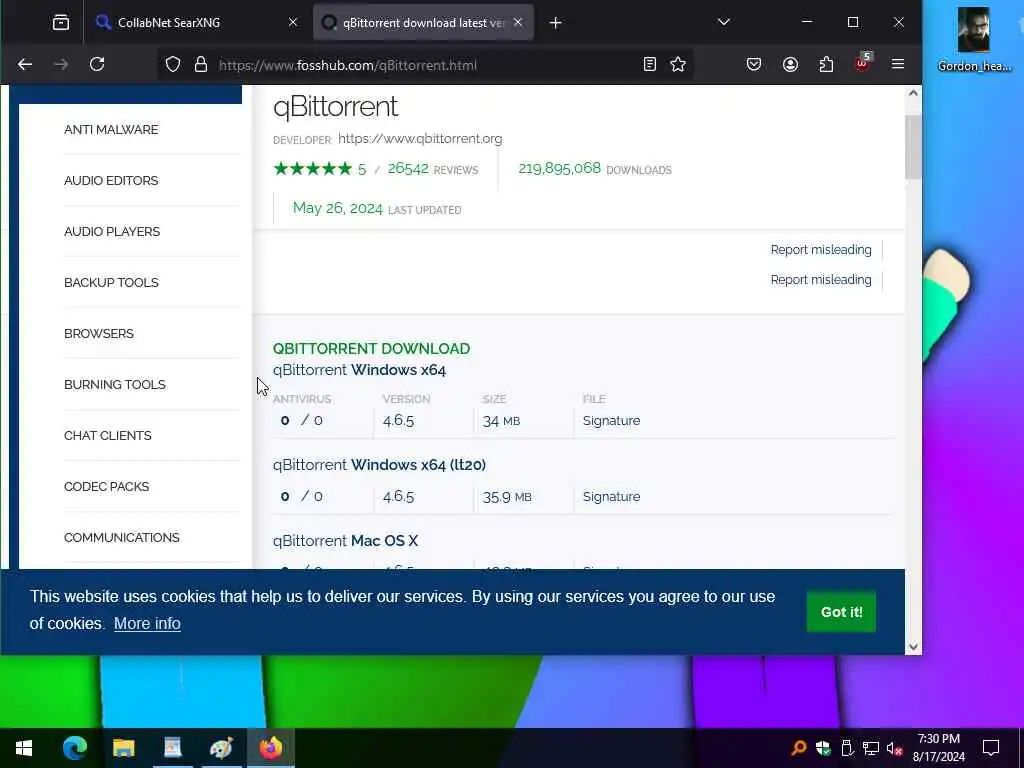Click page scrollbar up arrow

913,93
